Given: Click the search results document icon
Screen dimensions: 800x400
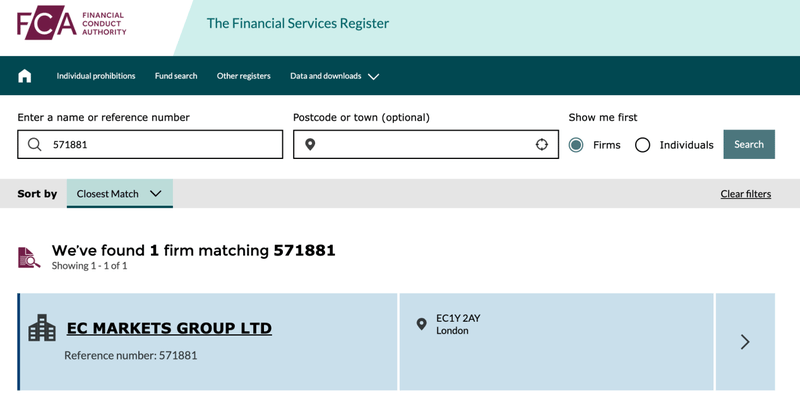Looking at the screenshot, I should 29,258.
